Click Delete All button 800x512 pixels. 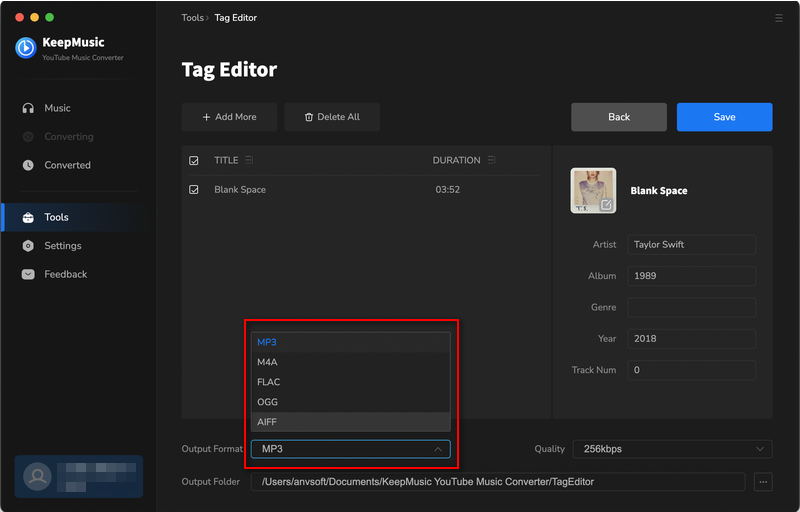coord(332,117)
